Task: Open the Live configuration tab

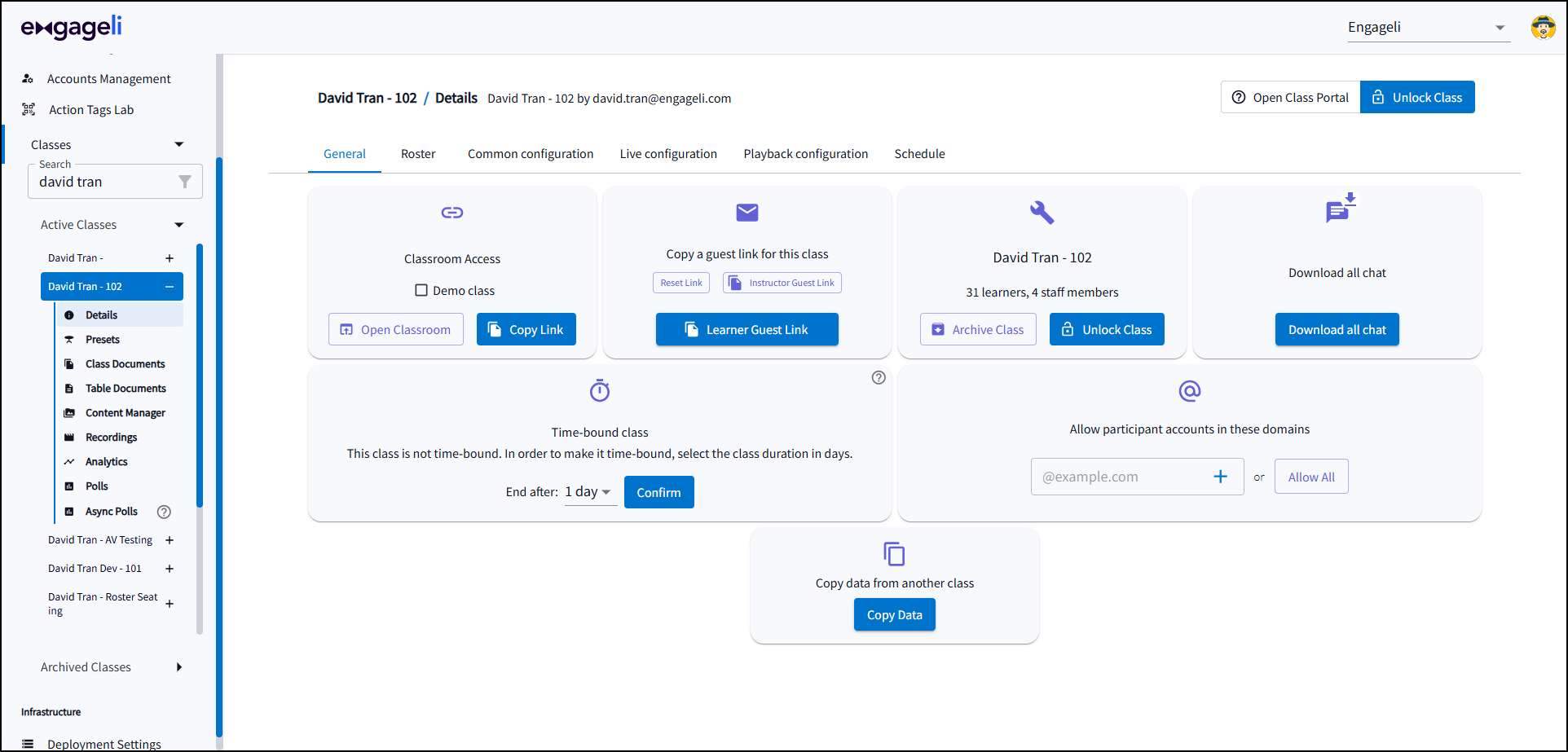Action: 667,154
